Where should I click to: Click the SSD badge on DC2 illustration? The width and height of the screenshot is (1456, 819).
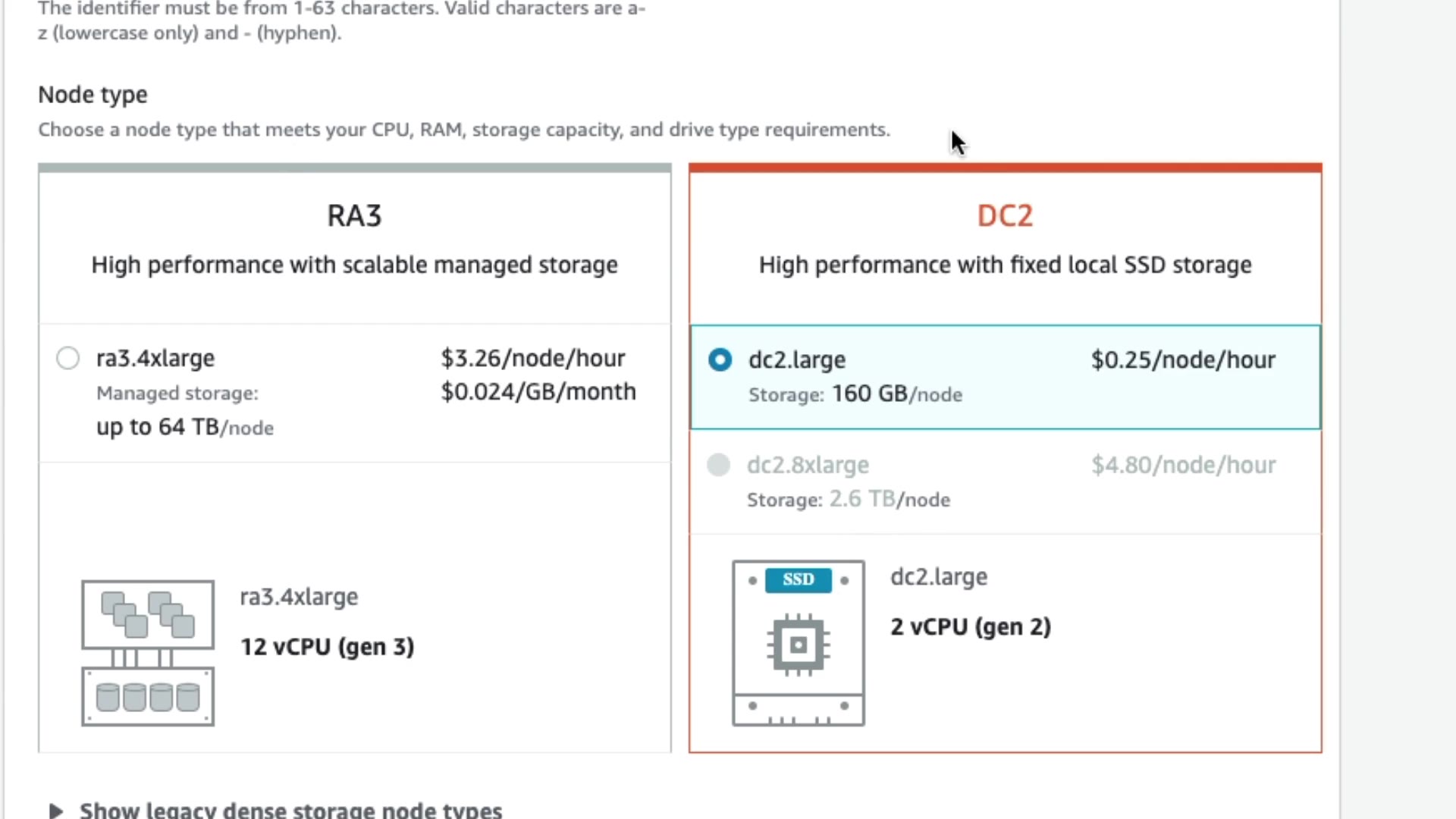[798, 580]
